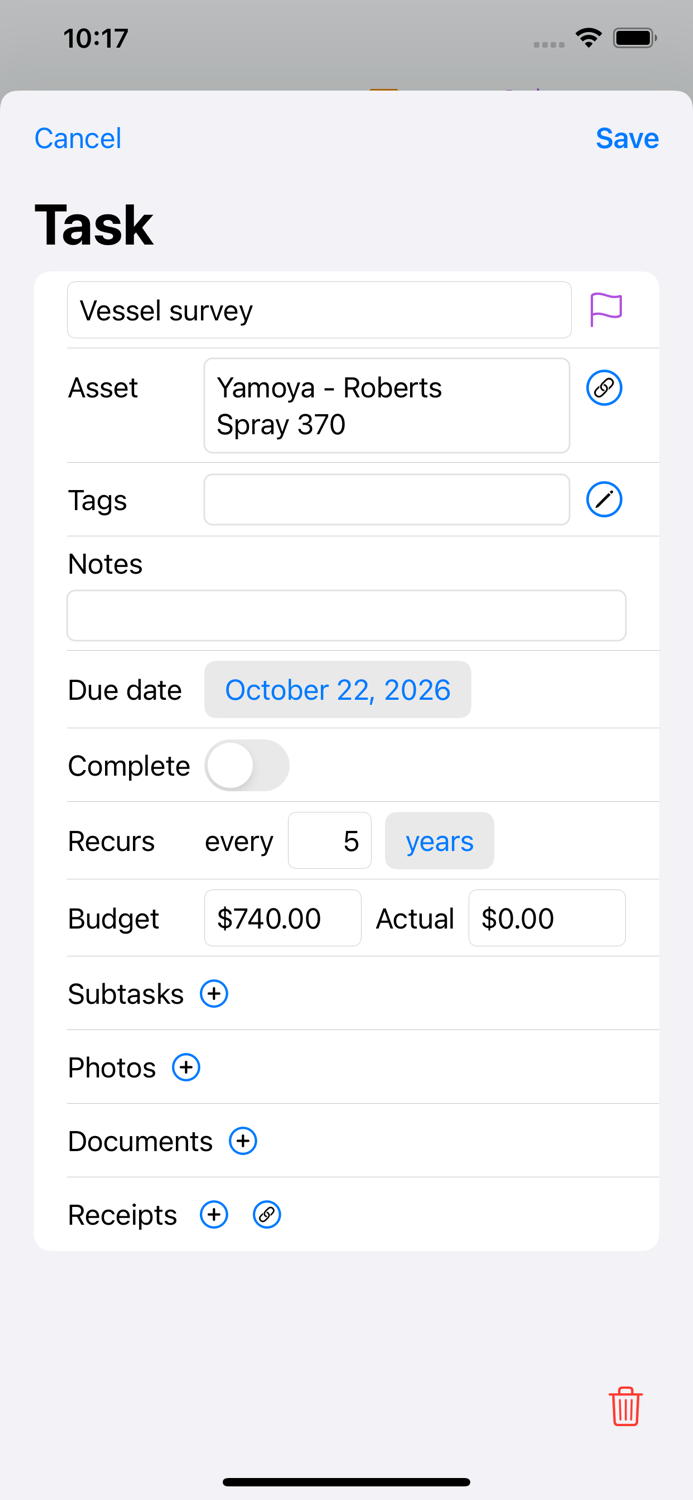Screen dimensions: 693x1500
Task: Click the Notes field
Action: 346,615
